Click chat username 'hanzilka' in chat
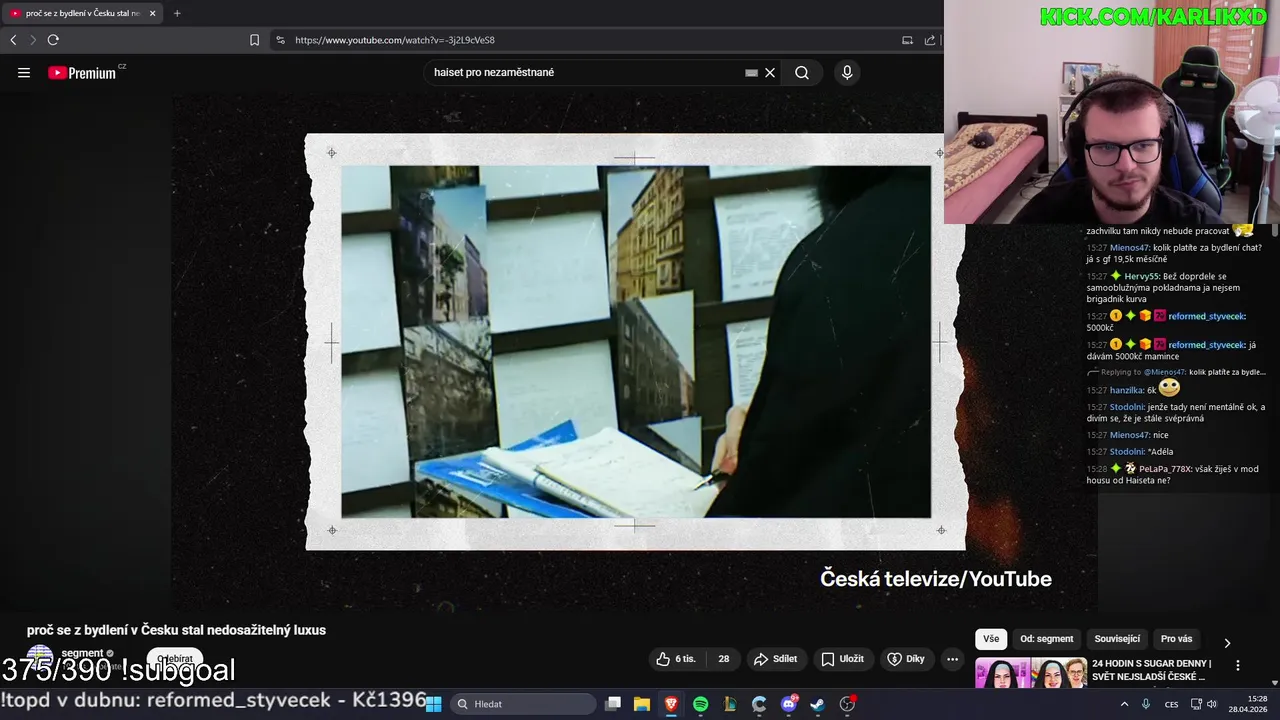1280x720 pixels. [1126, 390]
